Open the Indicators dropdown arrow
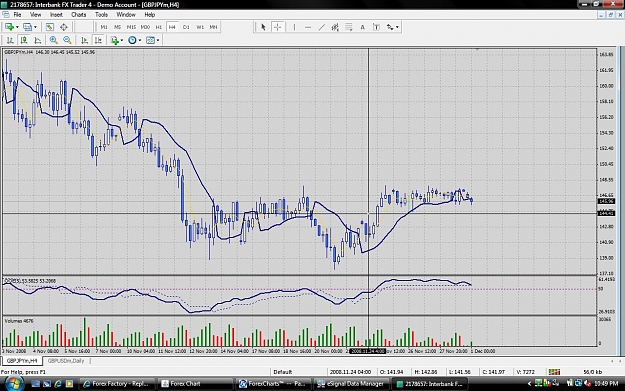 (x=122, y=40)
